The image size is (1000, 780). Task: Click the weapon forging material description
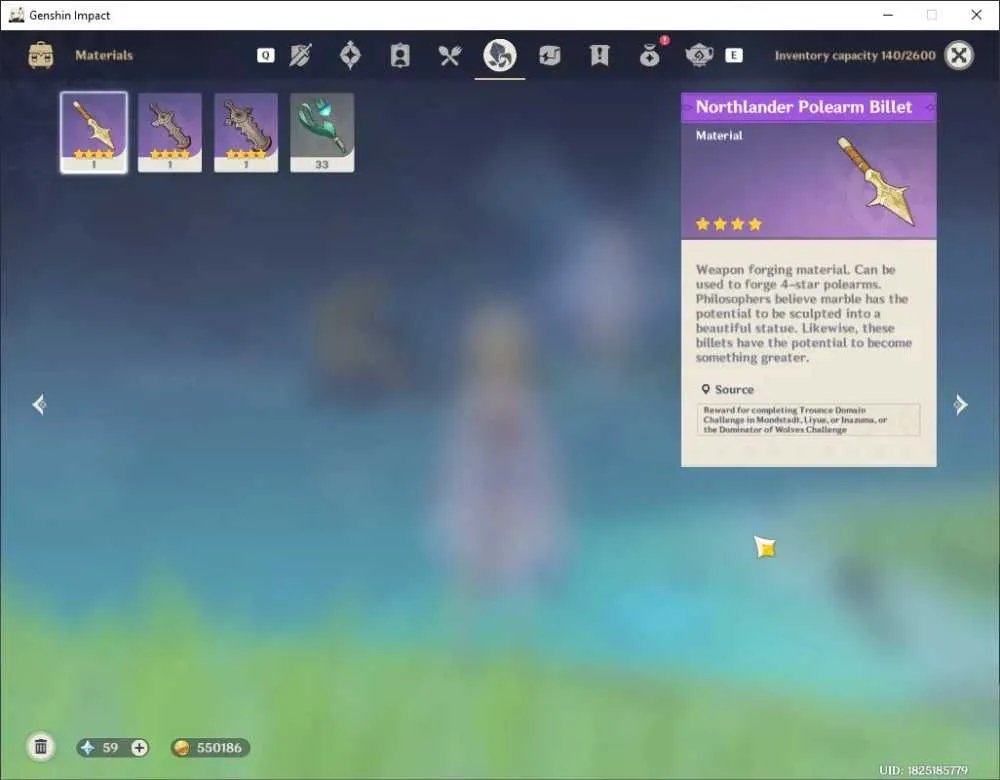804,313
